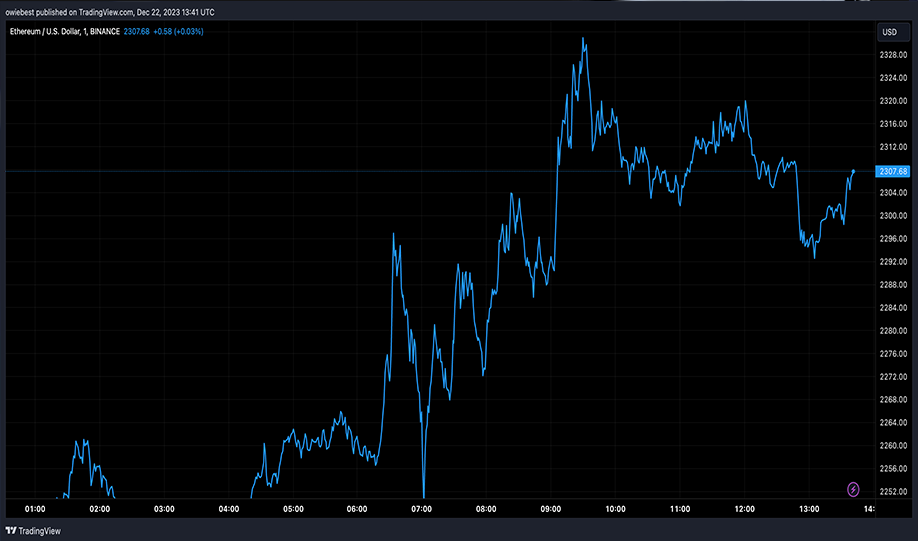The height and width of the screenshot is (541, 918).
Task: Click the published on TradingView.com header text
Action: (x=84, y=12)
